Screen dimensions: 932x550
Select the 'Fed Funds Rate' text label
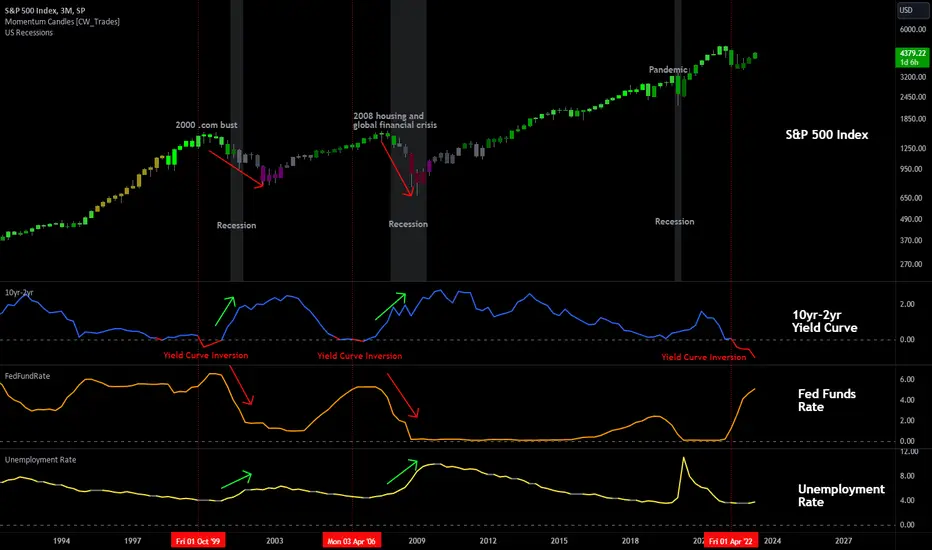point(827,400)
